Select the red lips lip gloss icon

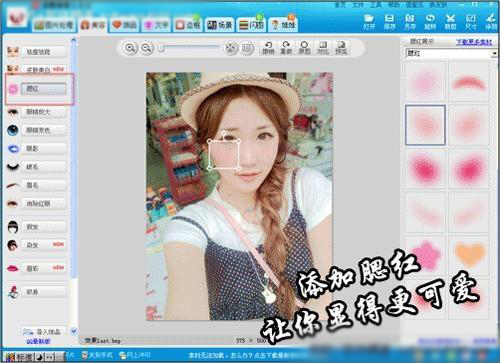(13, 268)
